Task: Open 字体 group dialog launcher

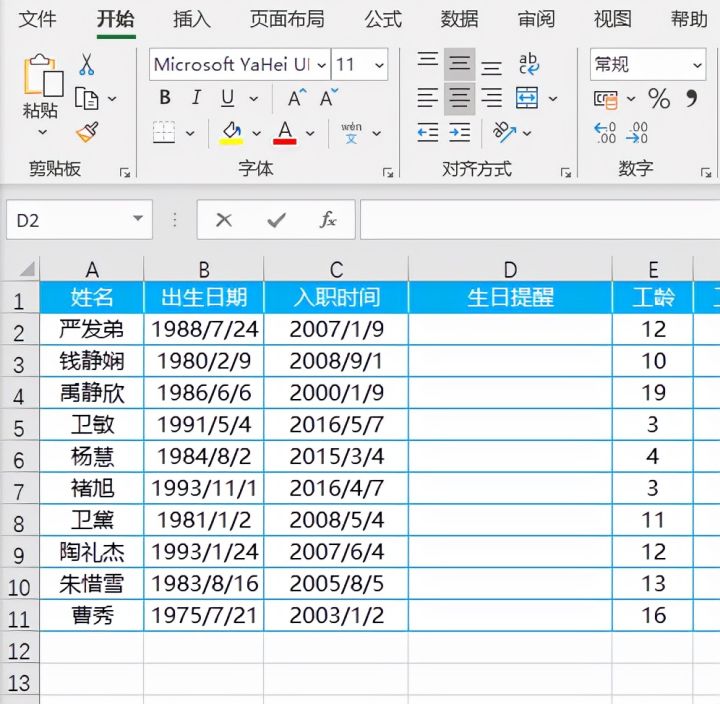Action: click(x=388, y=173)
